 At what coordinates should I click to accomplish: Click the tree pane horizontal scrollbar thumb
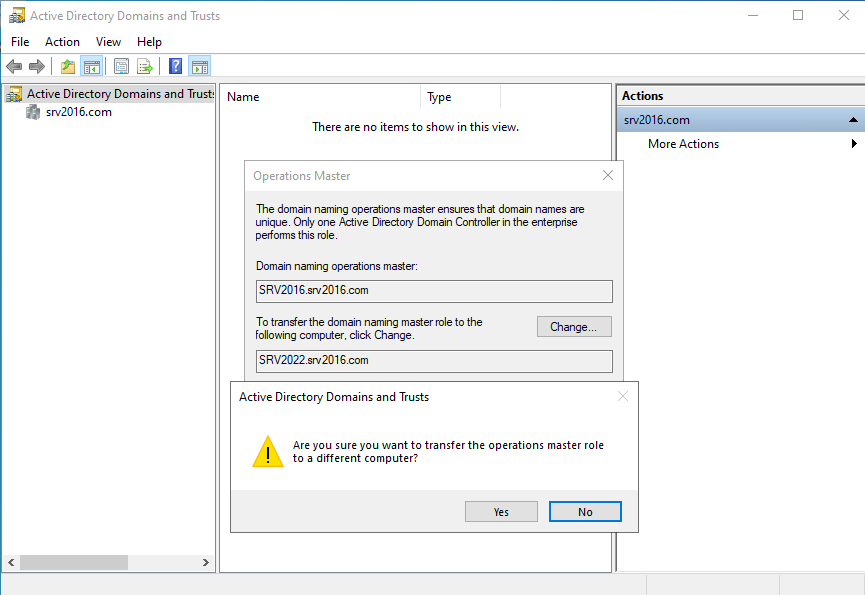(74, 562)
